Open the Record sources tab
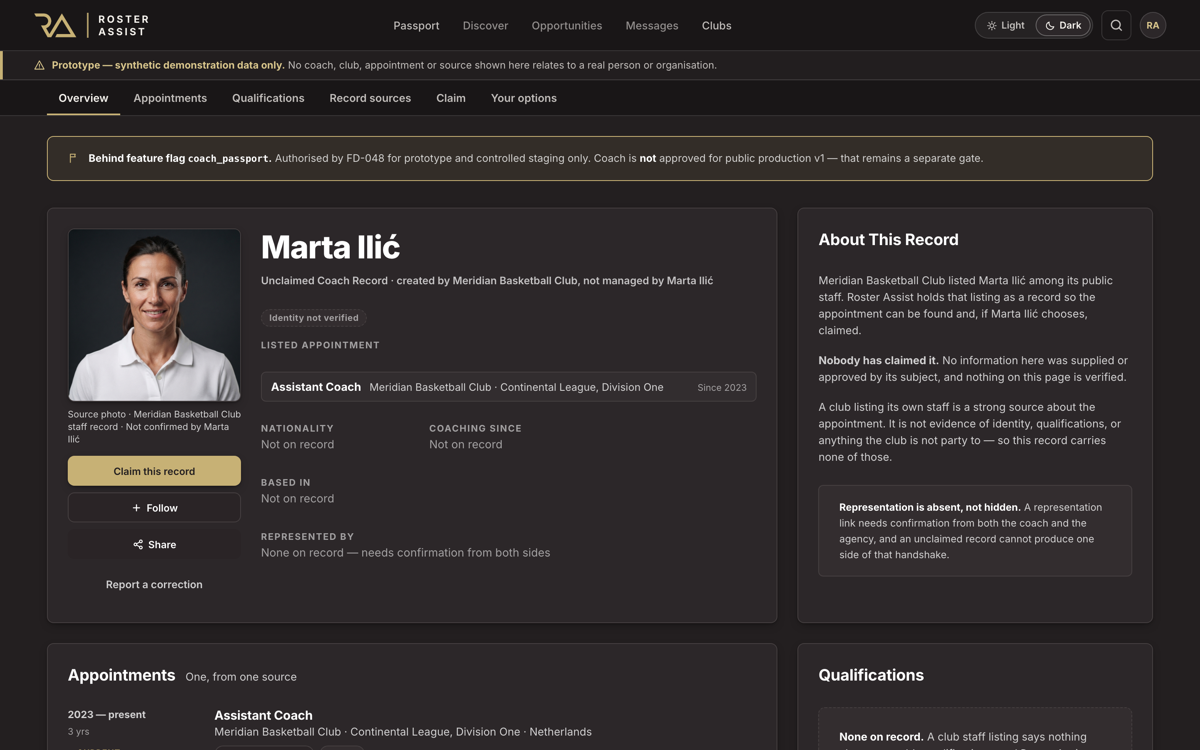The image size is (1200, 750). click(370, 98)
